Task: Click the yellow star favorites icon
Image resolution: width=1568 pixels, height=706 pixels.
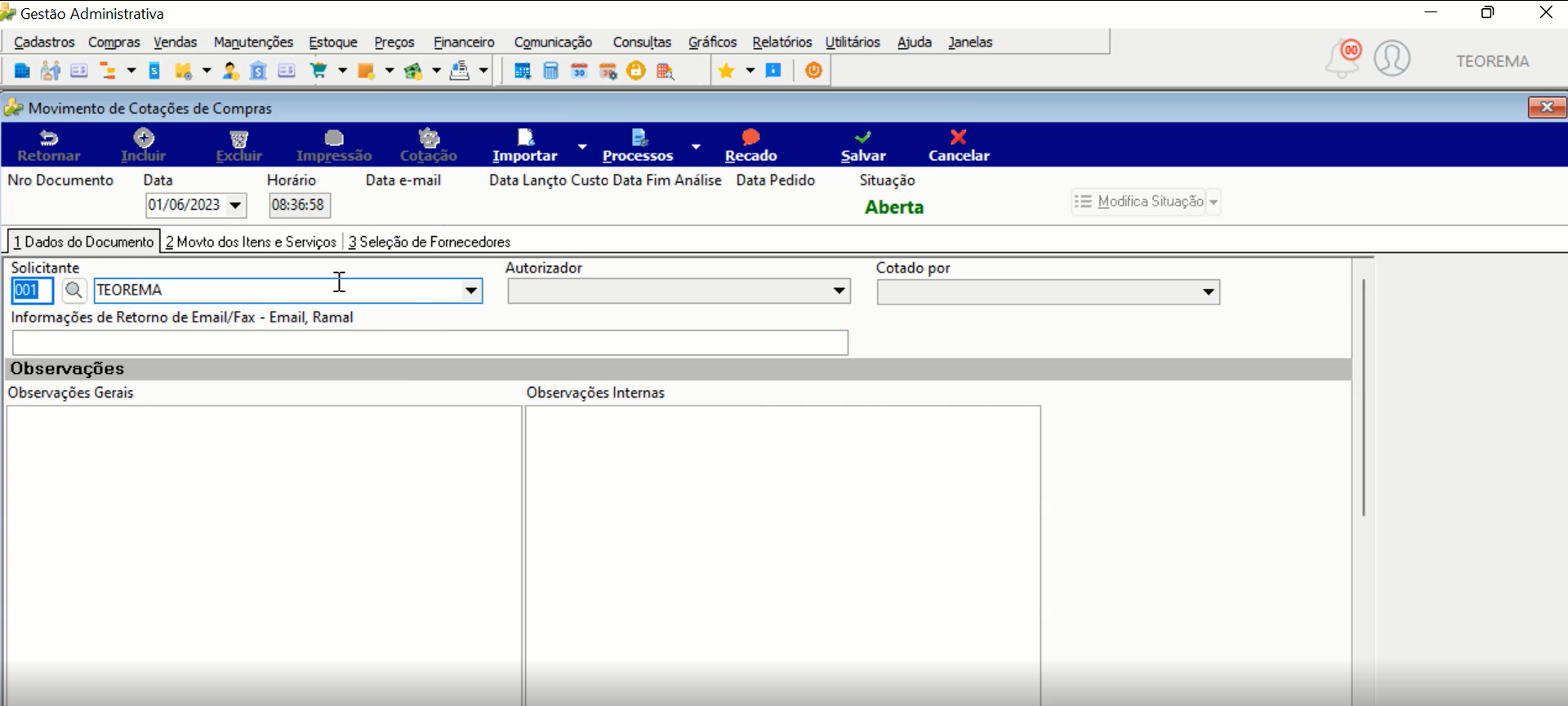Action: 726,71
